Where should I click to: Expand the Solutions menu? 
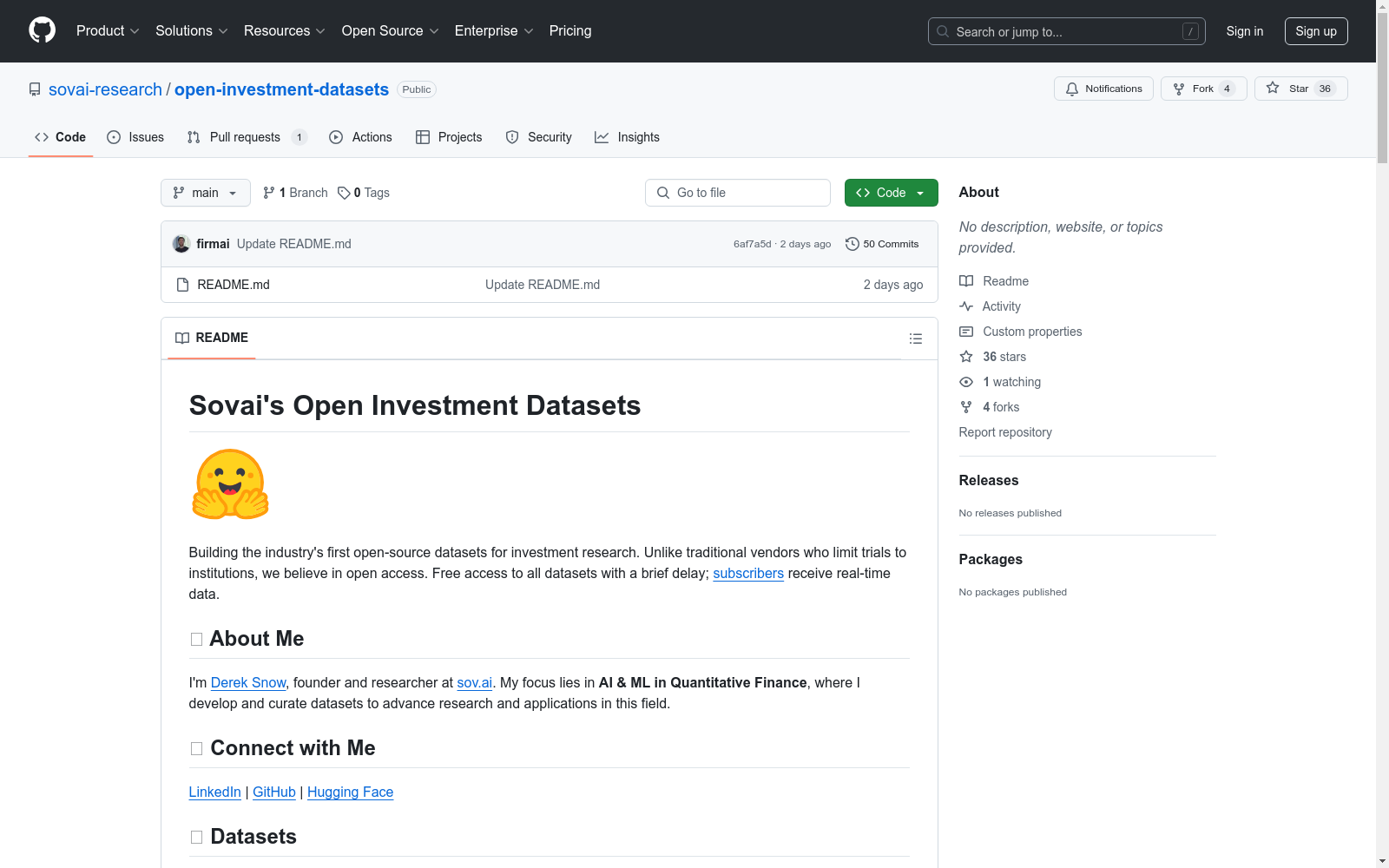click(x=192, y=30)
